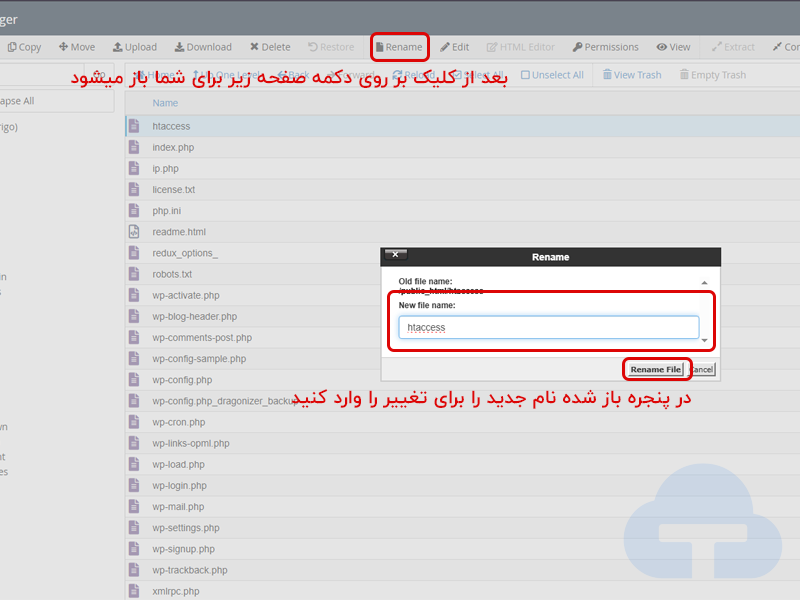The width and height of the screenshot is (800, 600).
Task: Click the wp-login.php file name
Action: click(x=179, y=486)
